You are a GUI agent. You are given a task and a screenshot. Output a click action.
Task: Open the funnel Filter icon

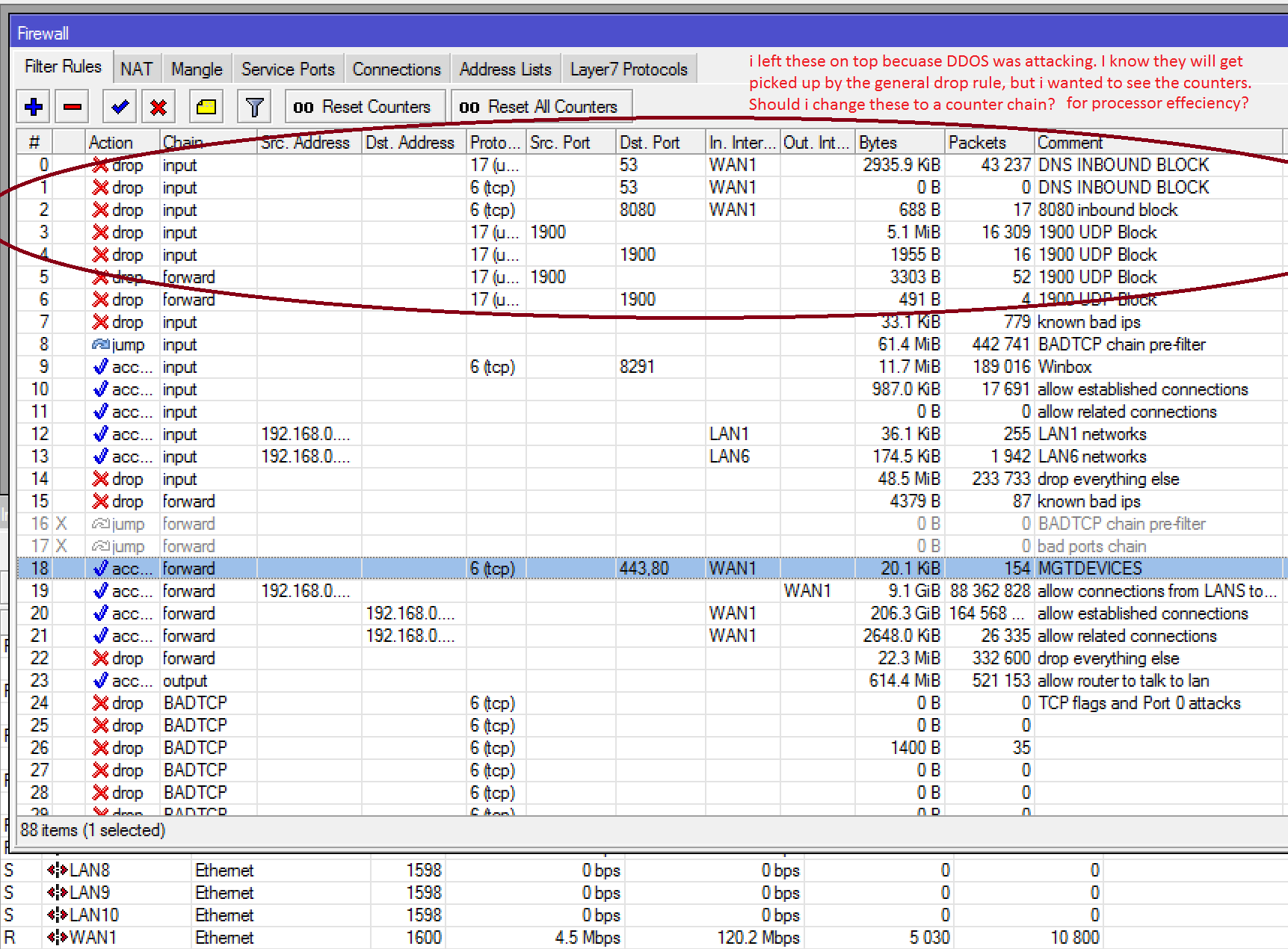click(254, 107)
